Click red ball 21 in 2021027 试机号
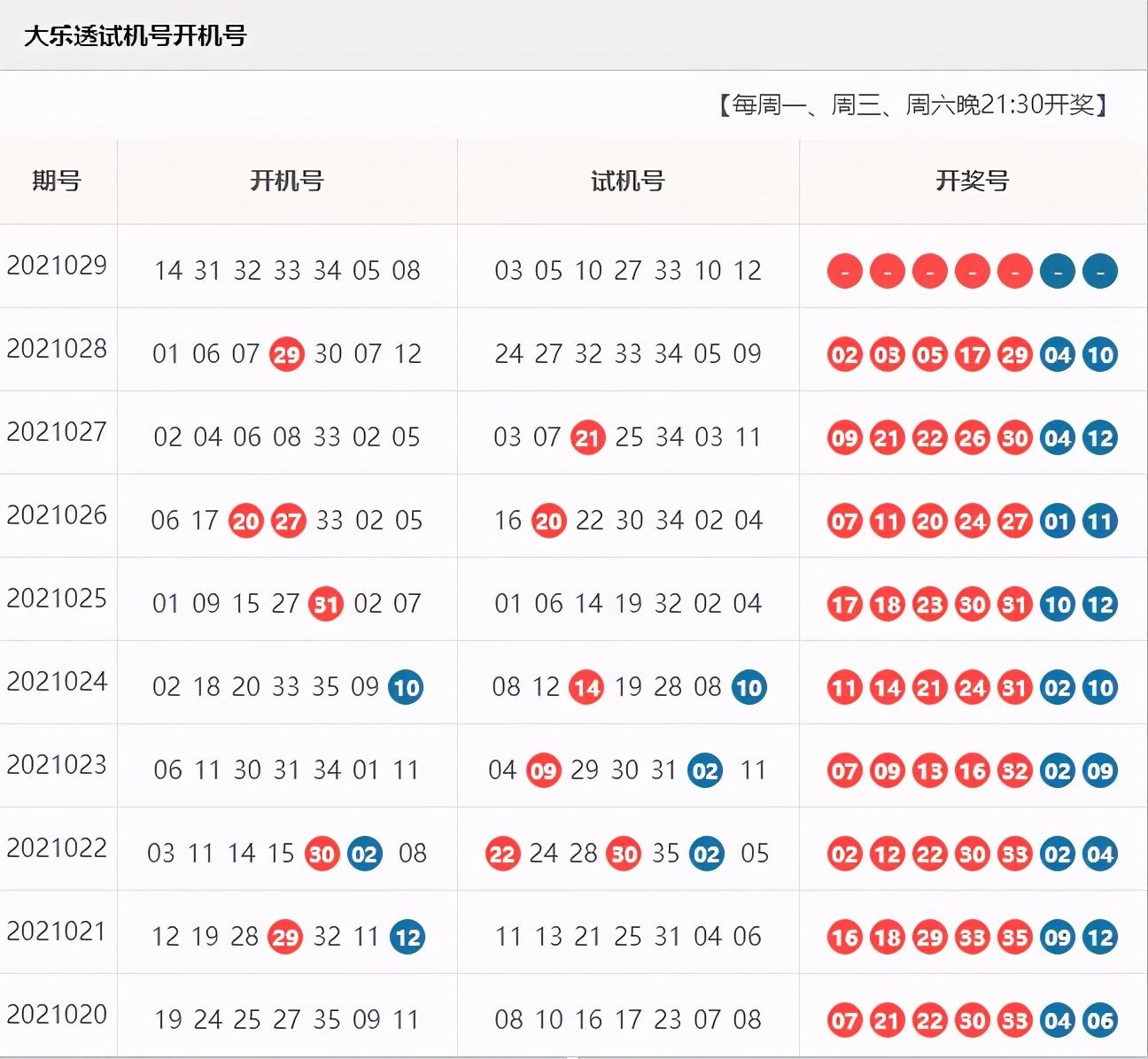The height and width of the screenshot is (1059, 1148). point(587,437)
